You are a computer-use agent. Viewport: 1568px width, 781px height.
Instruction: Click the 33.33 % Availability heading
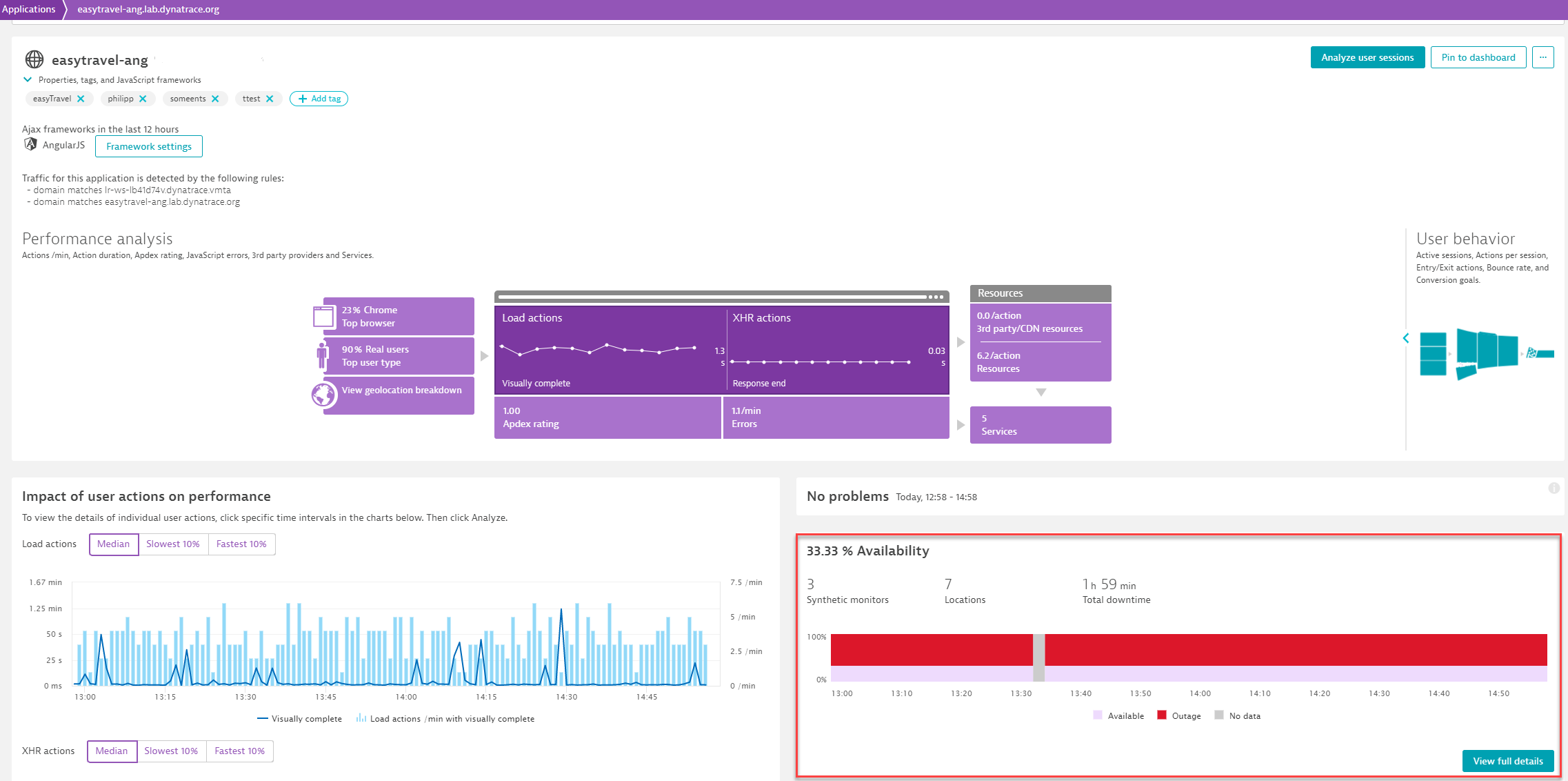(867, 551)
